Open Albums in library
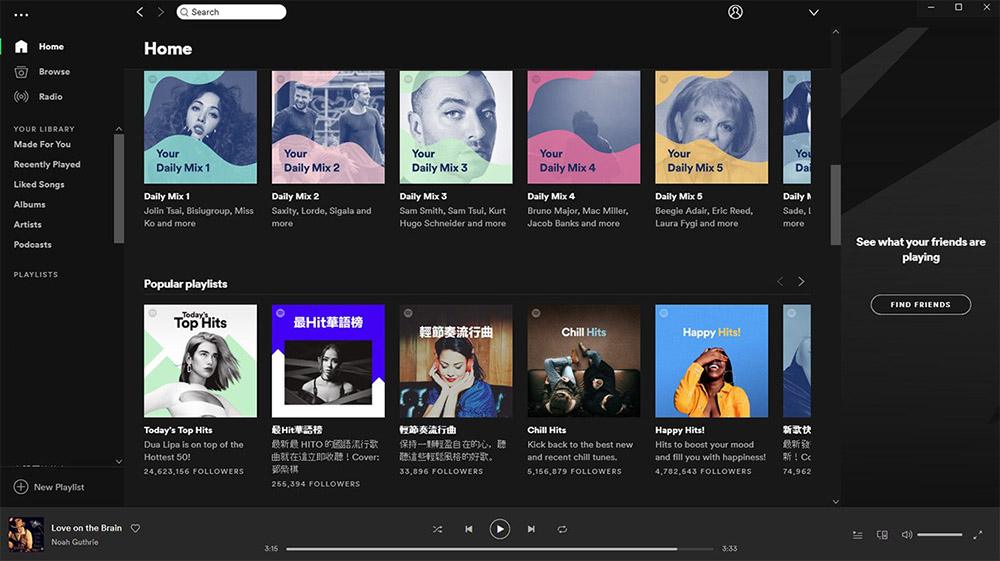This screenshot has height=561, width=1000. click(29, 205)
